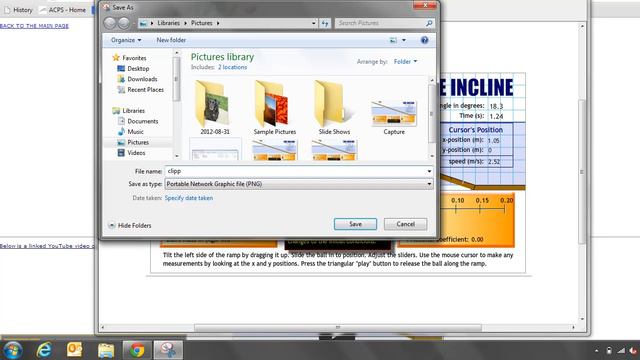
Task: Open the view options dropdown arrow
Action: coord(404,40)
